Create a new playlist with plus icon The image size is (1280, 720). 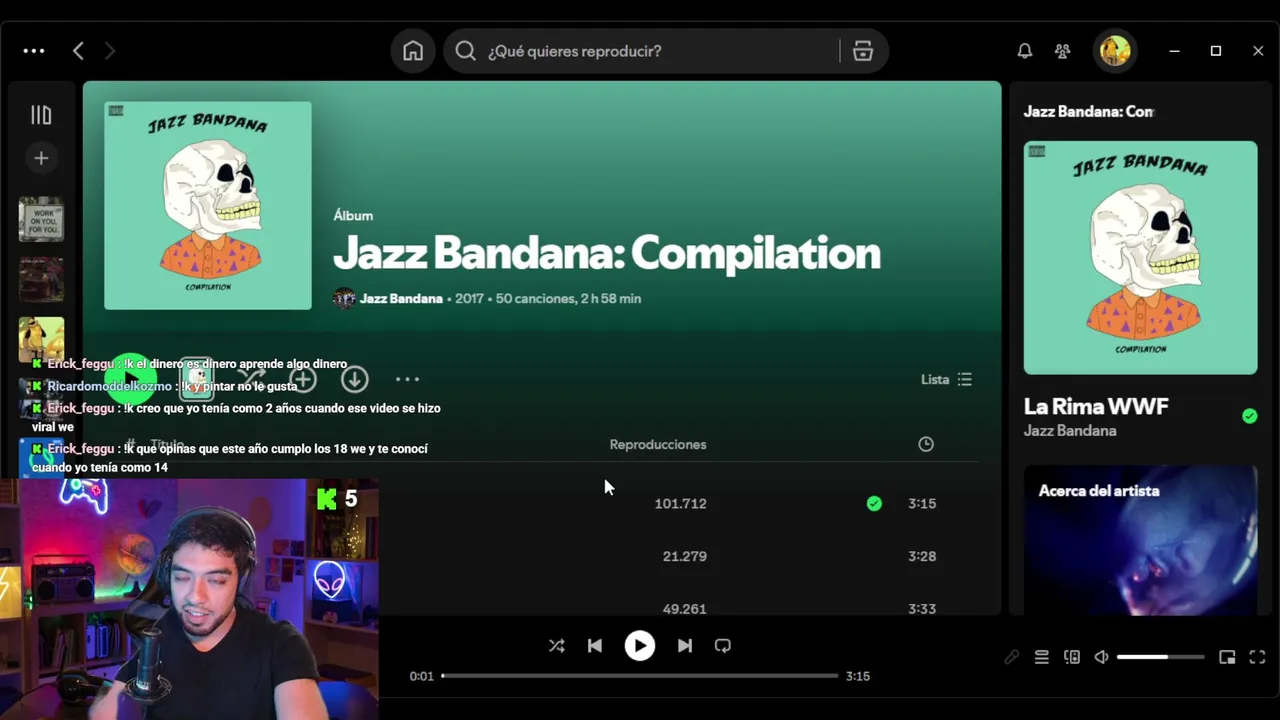(41, 158)
